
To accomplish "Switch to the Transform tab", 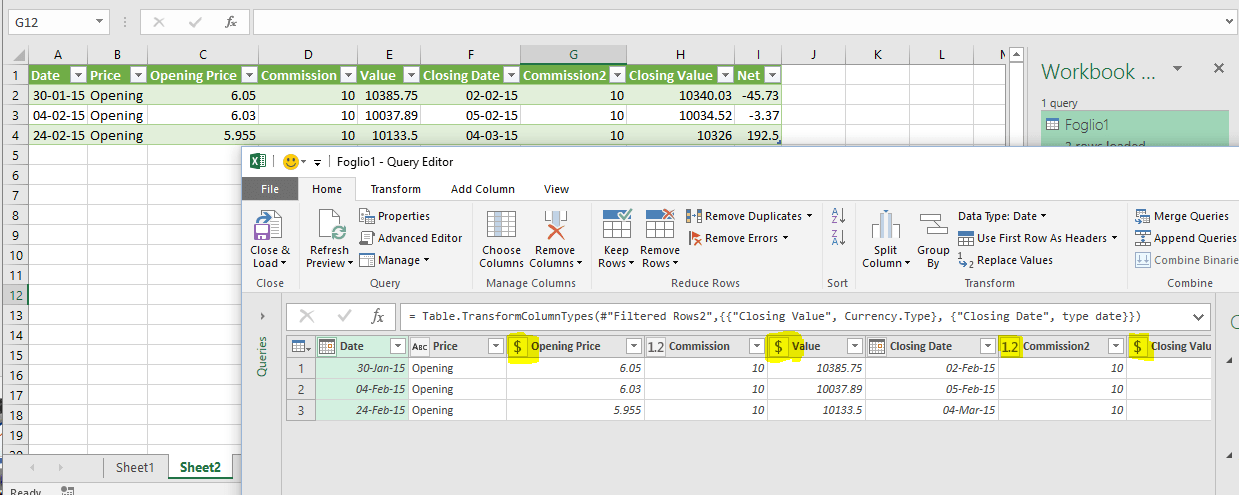I will (396, 189).
